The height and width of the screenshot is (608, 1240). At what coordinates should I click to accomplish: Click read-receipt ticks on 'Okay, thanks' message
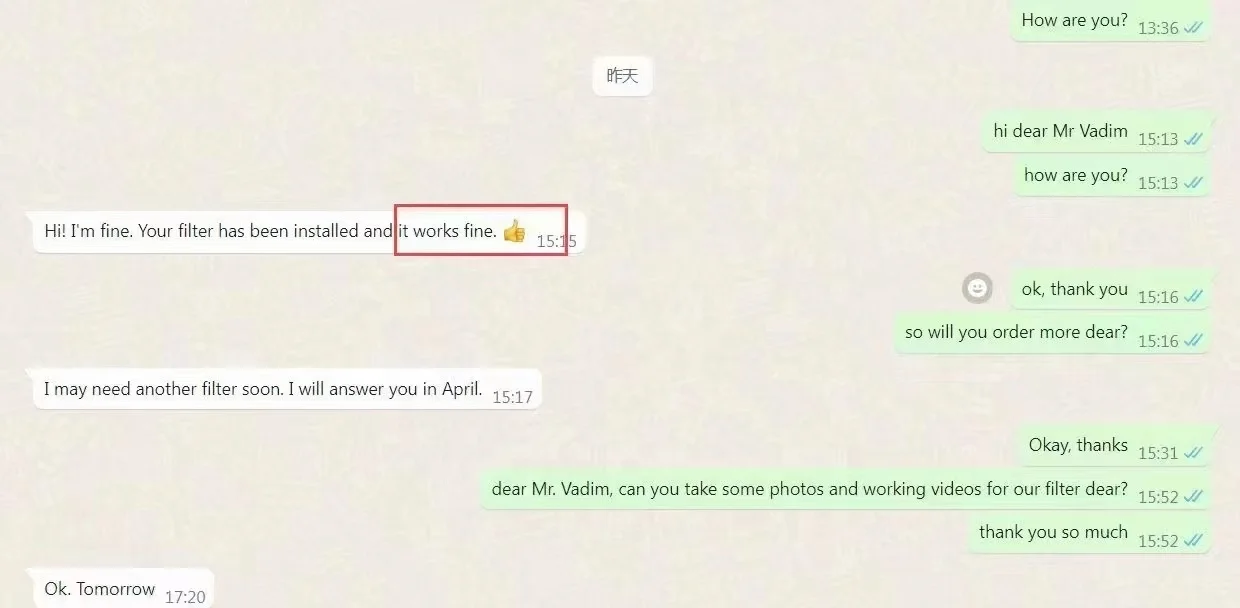[1193, 453]
